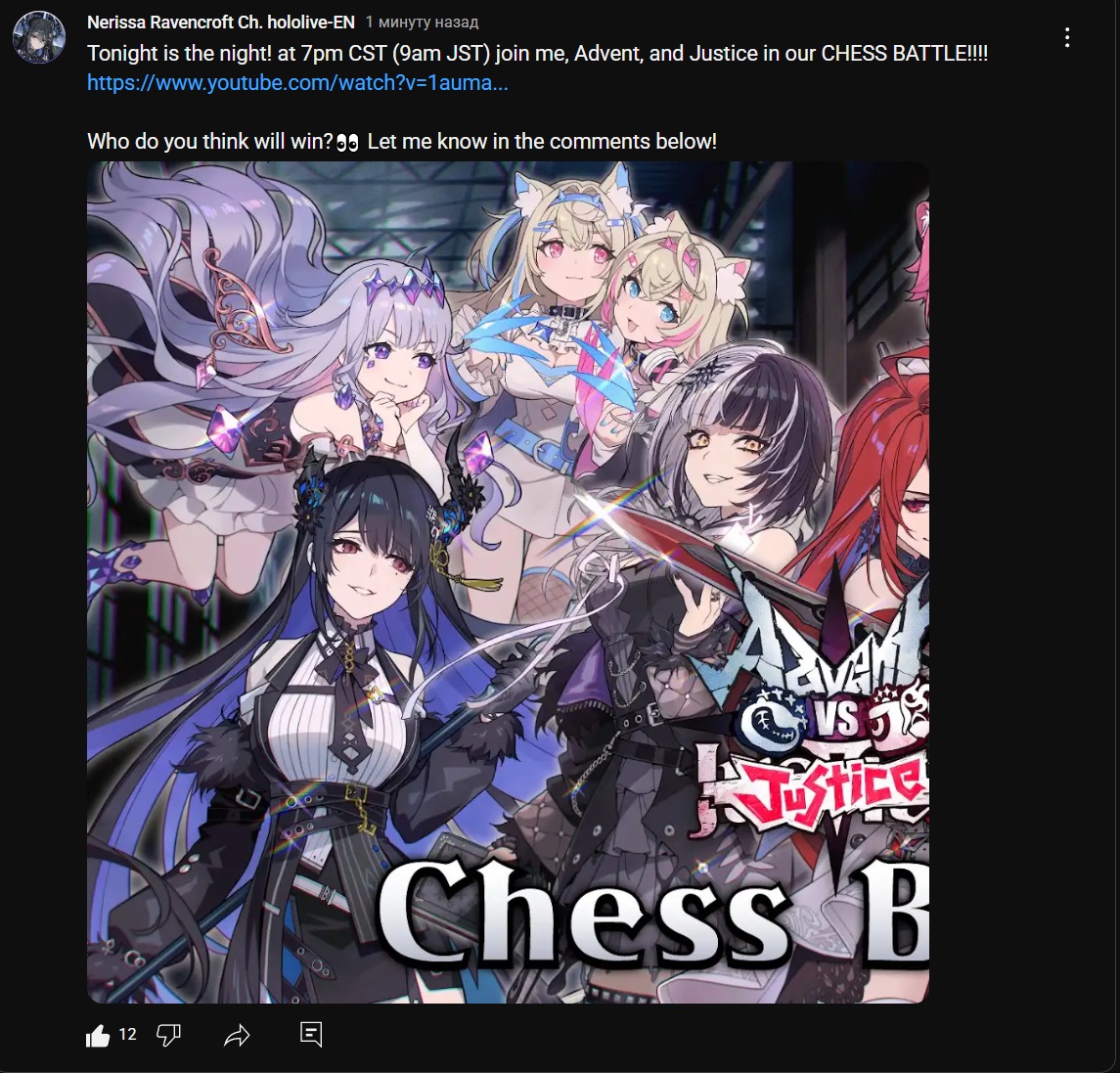Click the like count number 12

click(127, 1035)
